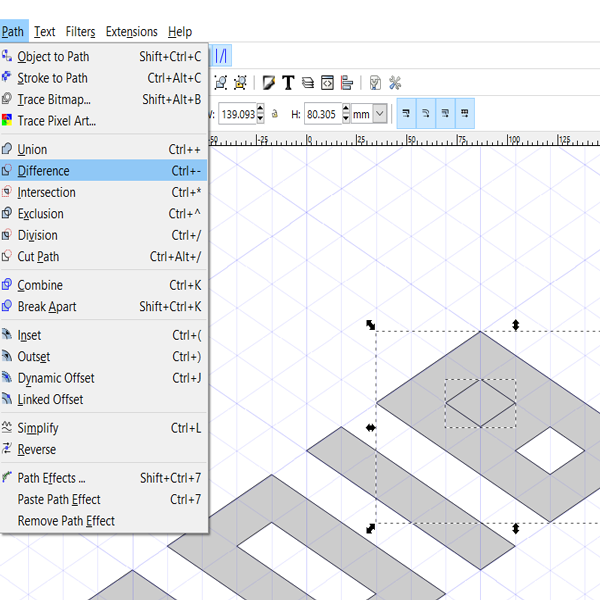The height and width of the screenshot is (600, 600).
Task: Choose Paste Path Effect
Action: click(103, 499)
